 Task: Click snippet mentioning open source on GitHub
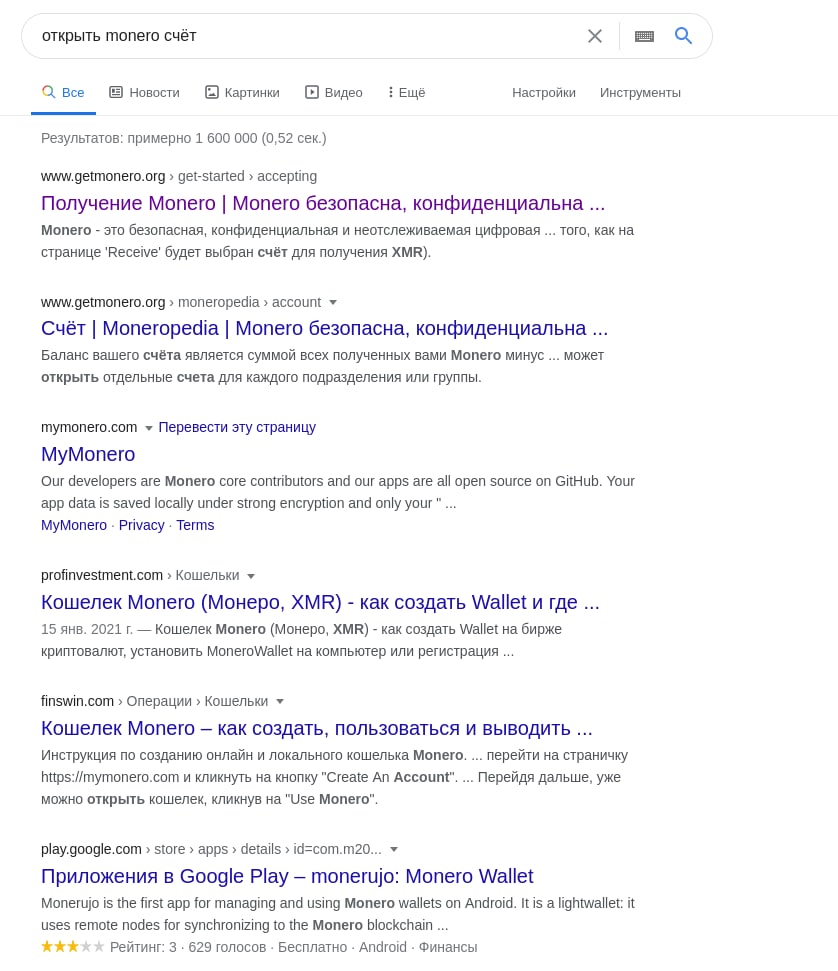tap(338, 492)
